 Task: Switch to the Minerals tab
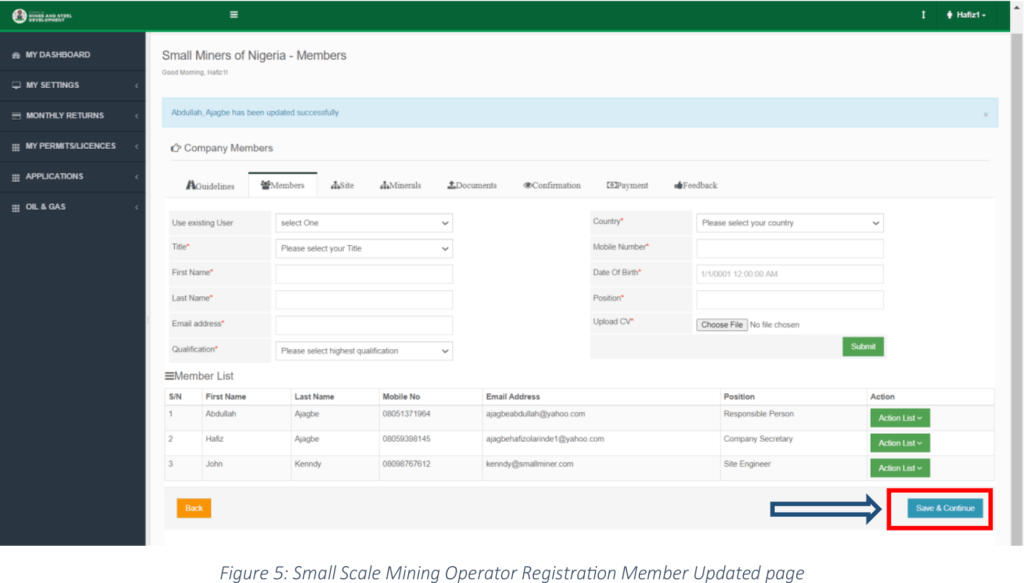coord(400,186)
